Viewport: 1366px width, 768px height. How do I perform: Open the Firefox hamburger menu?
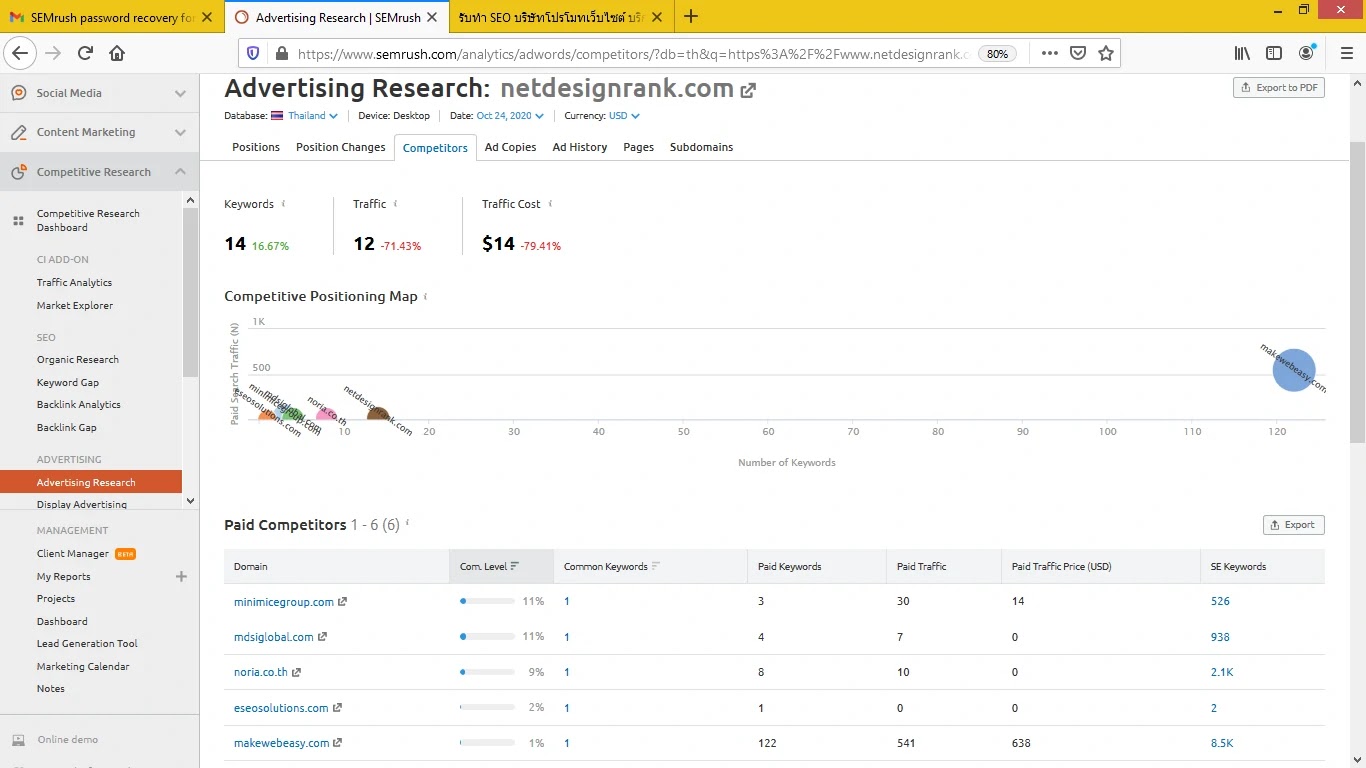click(1346, 54)
